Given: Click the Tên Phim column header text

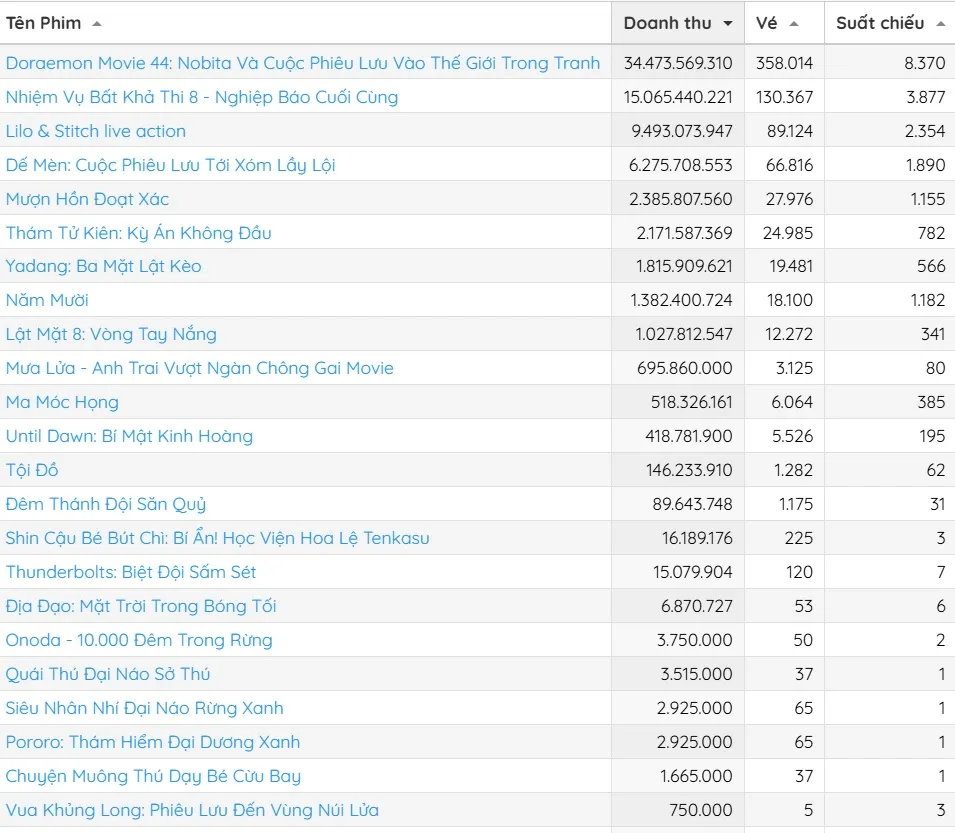Looking at the screenshot, I should (x=44, y=23).
